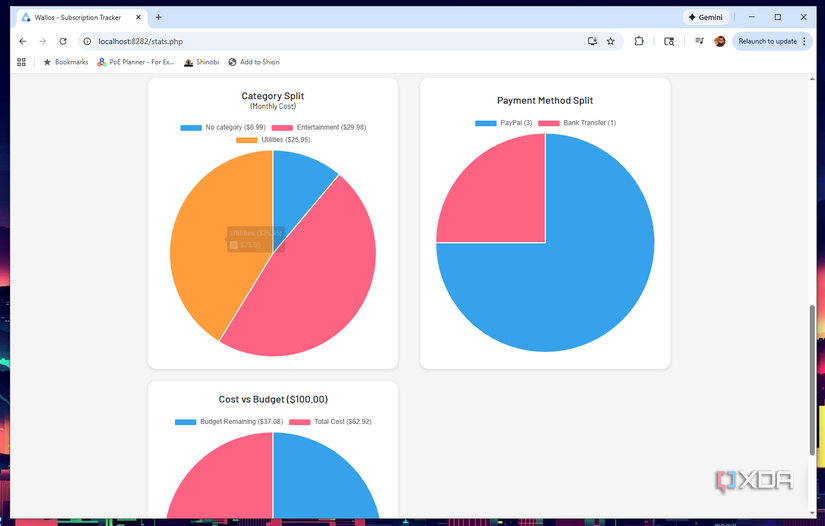Bookmark this page with the star icon
The width and height of the screenshot is (825, 526).
point(610,41)
